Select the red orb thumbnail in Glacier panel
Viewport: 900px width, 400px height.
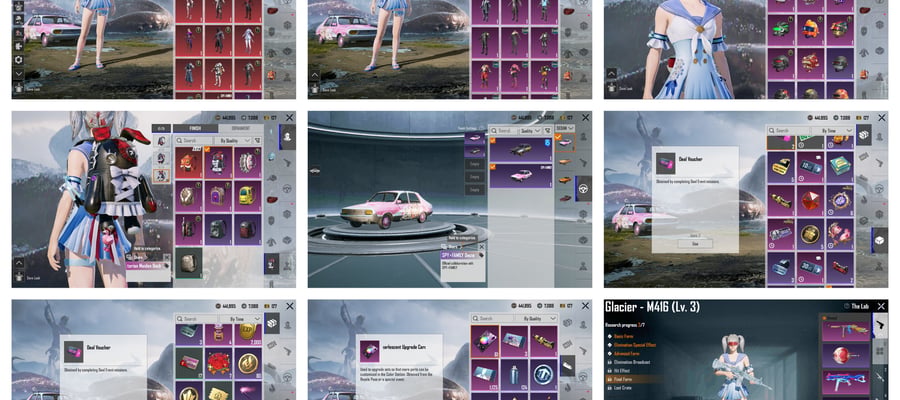pos(845,356)
